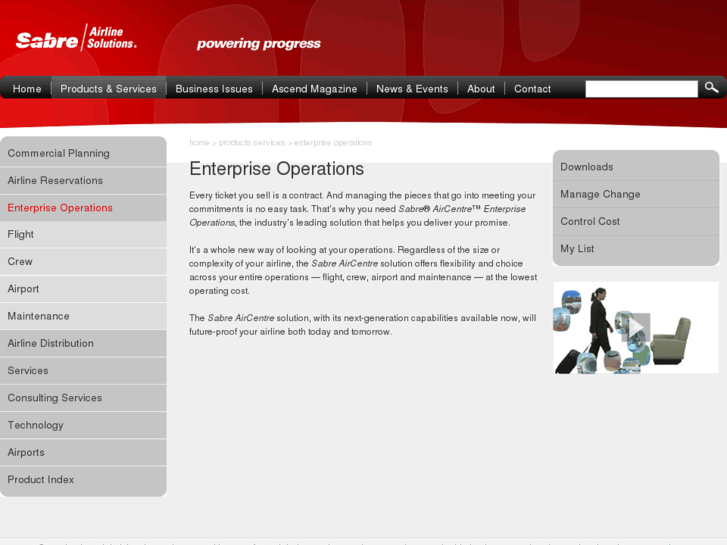The width and height of the screenshot is (727, 545).
Task: Click the enterprise operations breadcrumb
Action: 333,143
